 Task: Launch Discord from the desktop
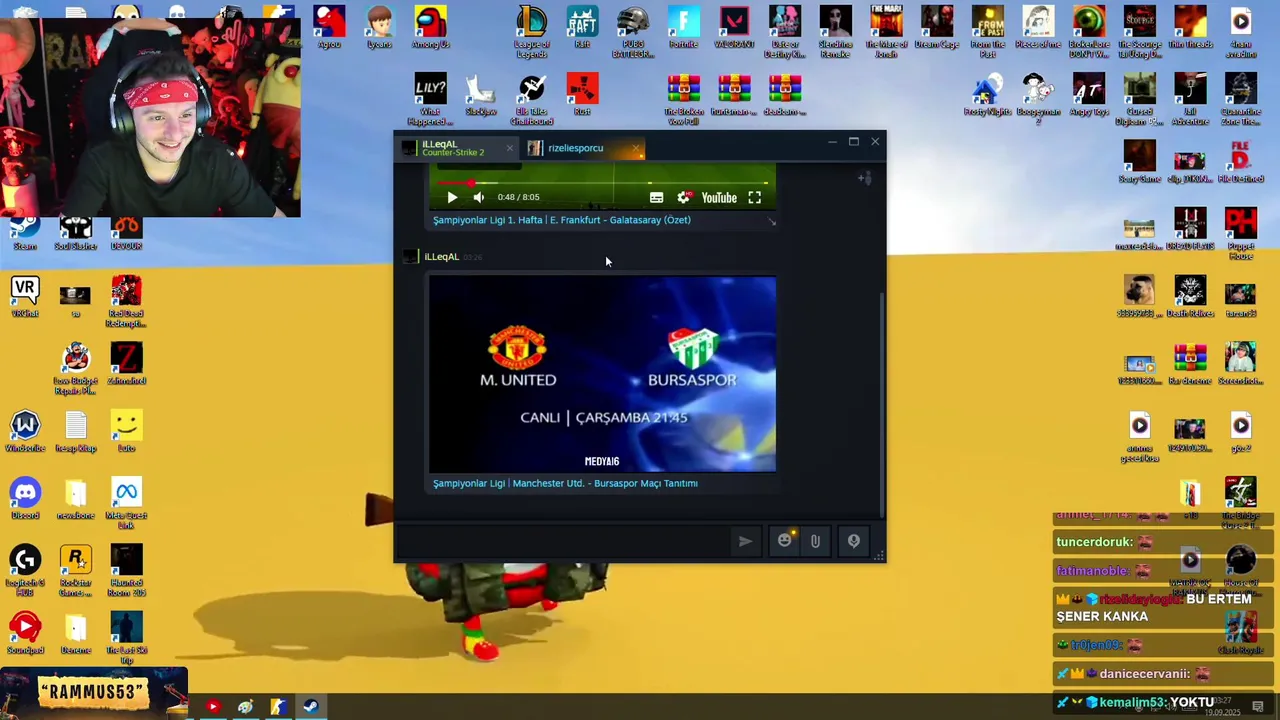point(25,498)
